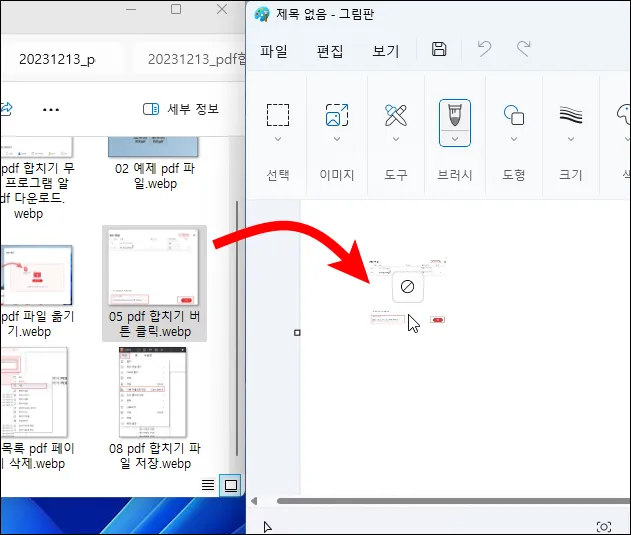Switch to the 20231213_pdf합 Explorer tab
Image resolution: width=631 pixels, height=535 pixels.
point(190,59)
